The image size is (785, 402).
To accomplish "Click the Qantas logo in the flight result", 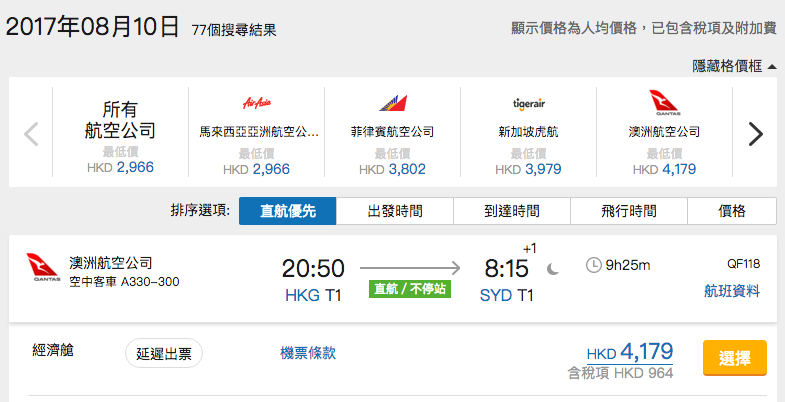I will tap(44, 268).
